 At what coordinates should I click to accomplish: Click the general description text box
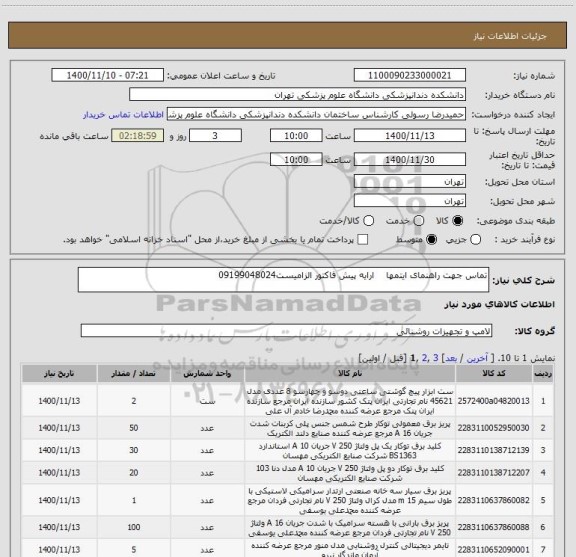(x=283, y=280)
